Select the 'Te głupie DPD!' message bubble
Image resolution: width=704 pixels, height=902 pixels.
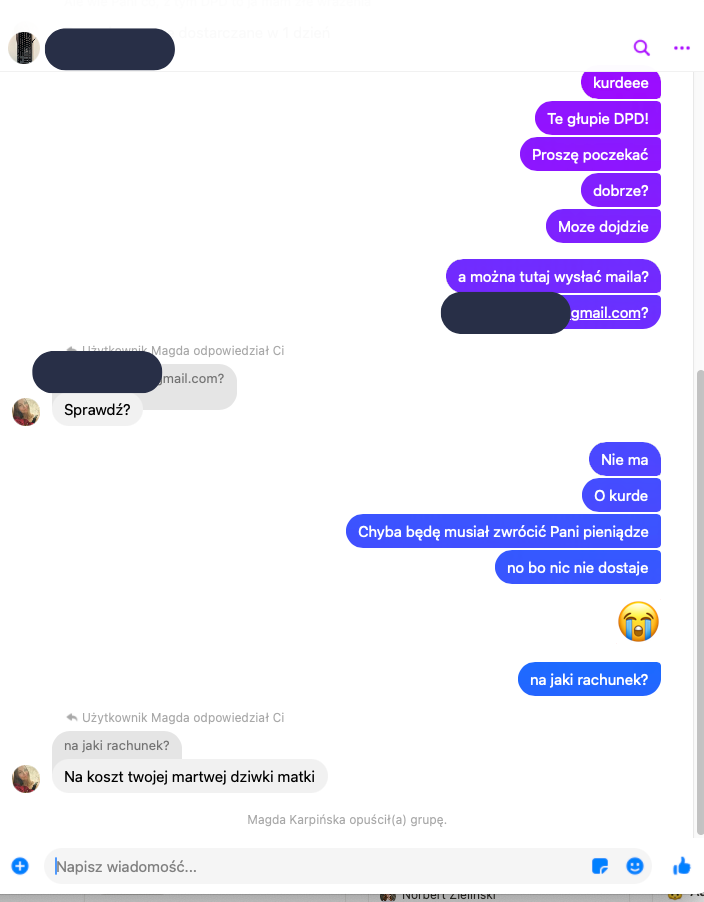click(598, 119)
